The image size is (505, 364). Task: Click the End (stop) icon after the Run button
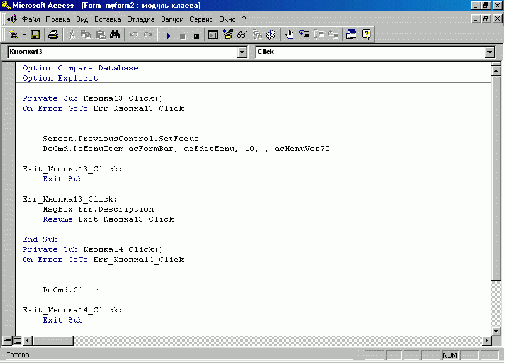183,35
